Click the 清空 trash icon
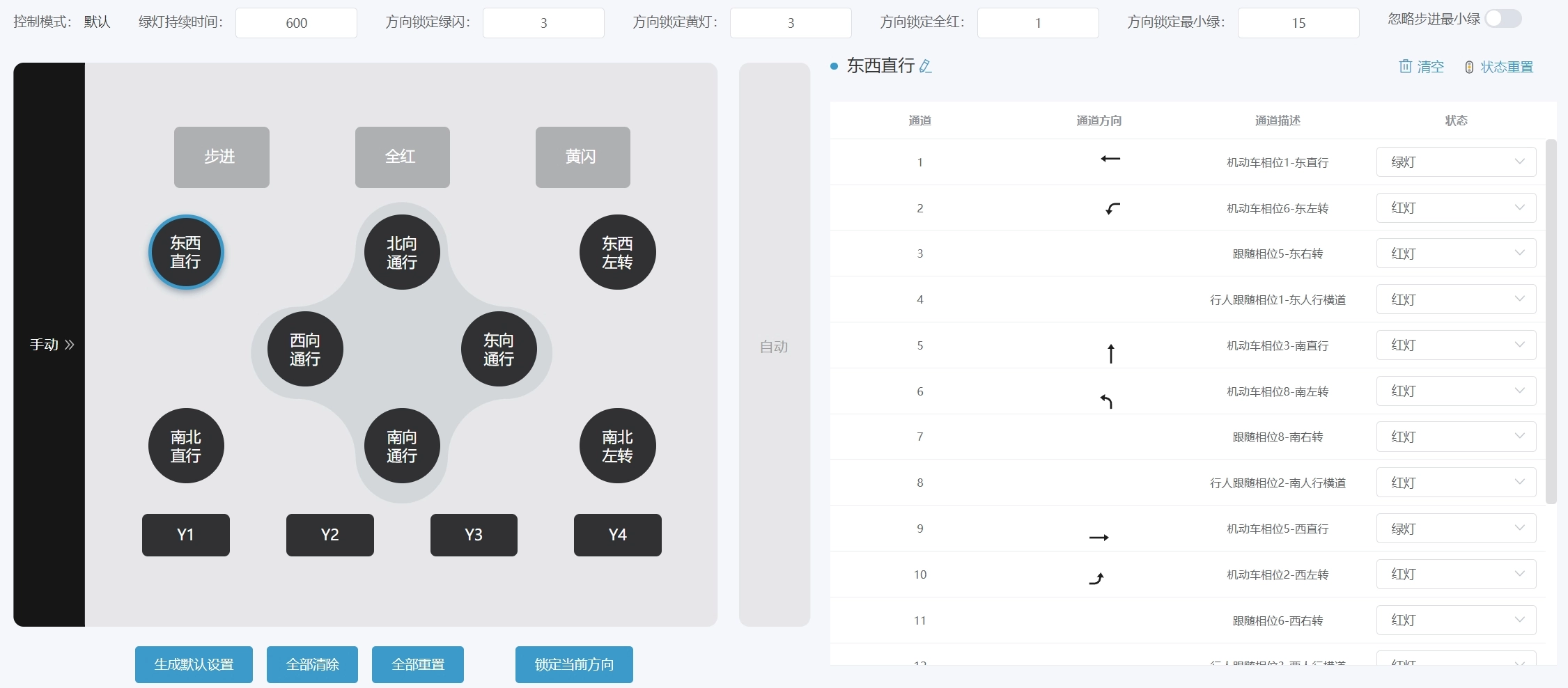1568x688 pixels. click(1405, 66)
